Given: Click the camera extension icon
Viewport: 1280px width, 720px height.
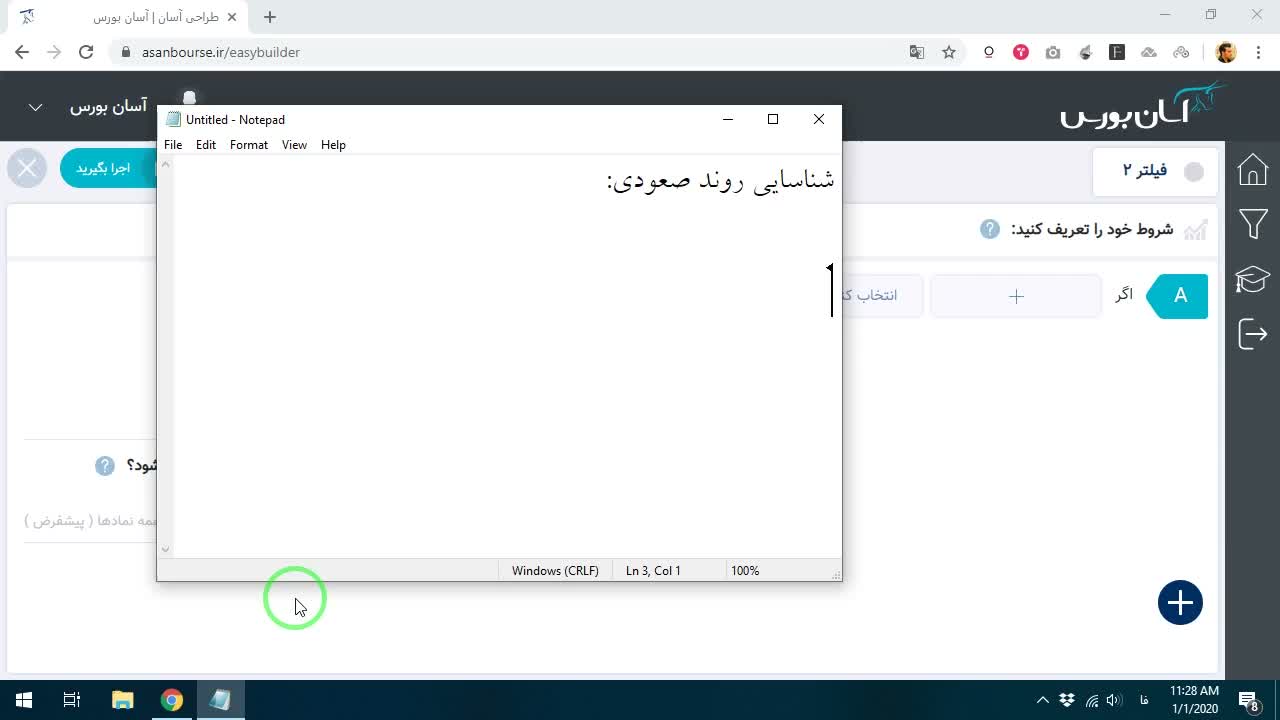Looking at the screenshot, I should (1053, 52).
